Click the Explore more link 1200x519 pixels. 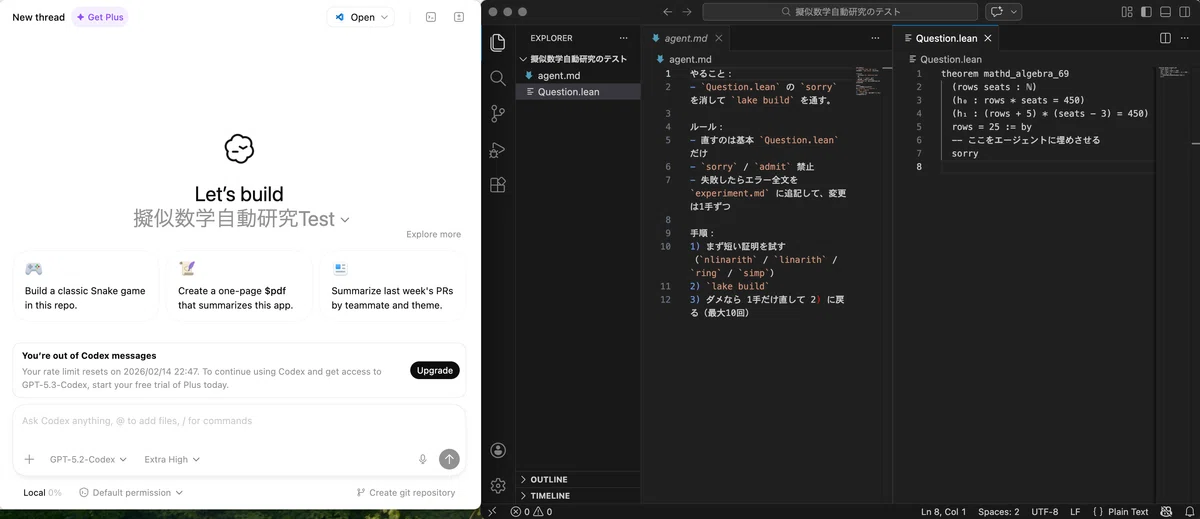click(434, 234)
